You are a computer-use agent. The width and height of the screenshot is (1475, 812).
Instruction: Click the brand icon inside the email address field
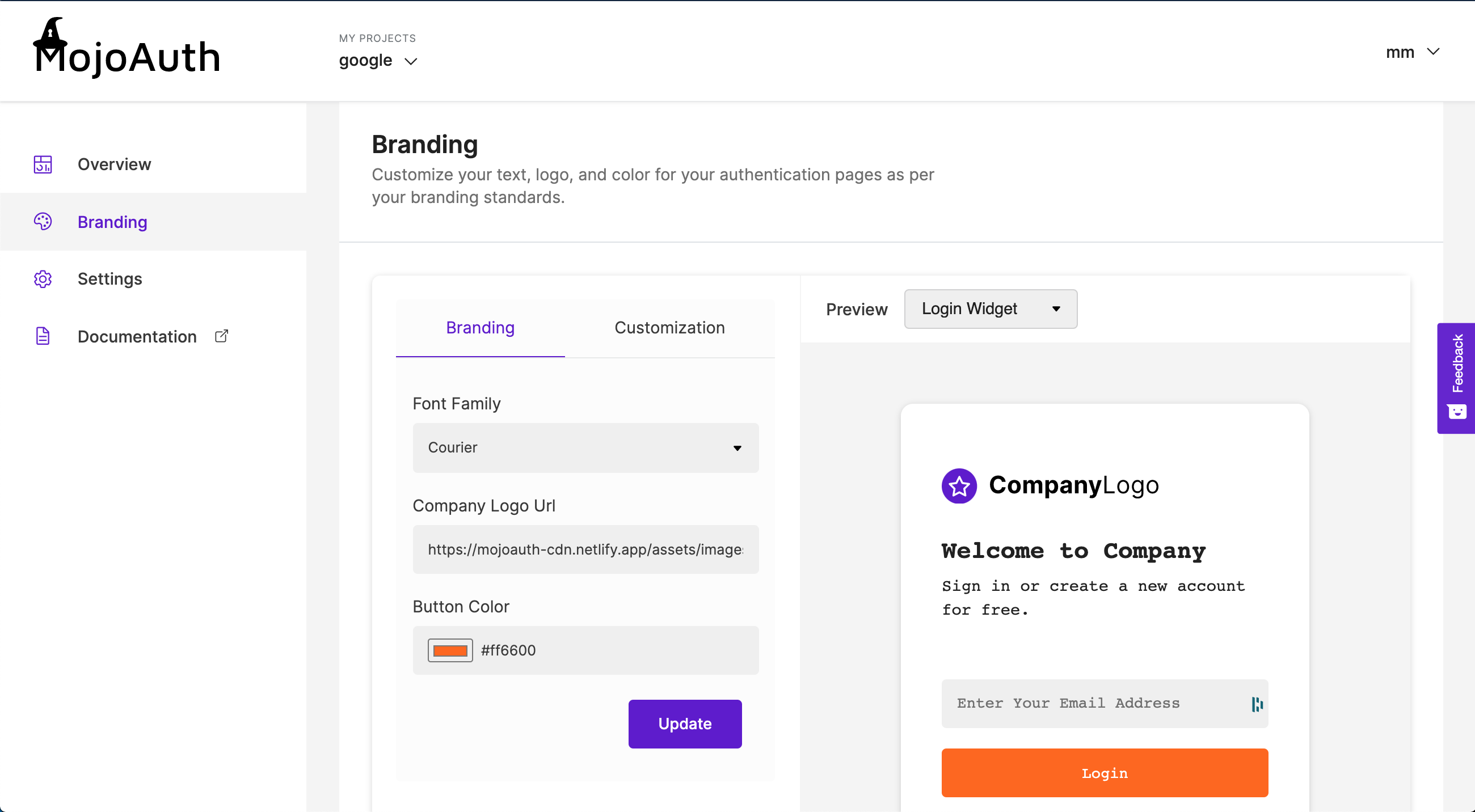pyautogui.click(x=1256, y=704)
